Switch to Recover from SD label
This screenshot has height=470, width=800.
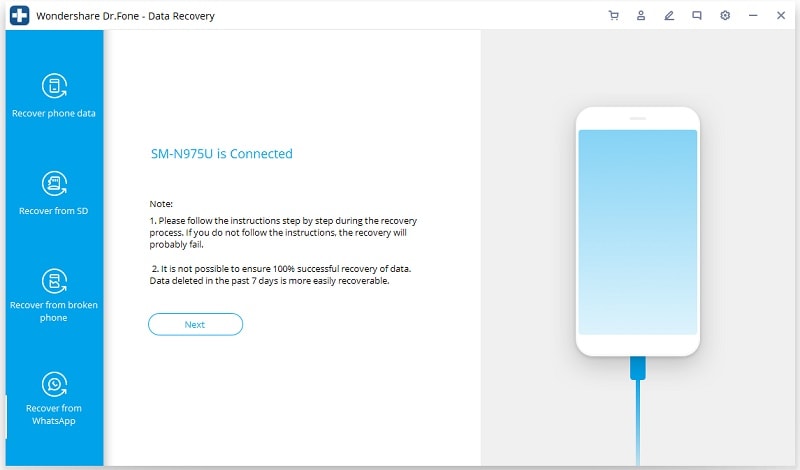pos(54,211)
